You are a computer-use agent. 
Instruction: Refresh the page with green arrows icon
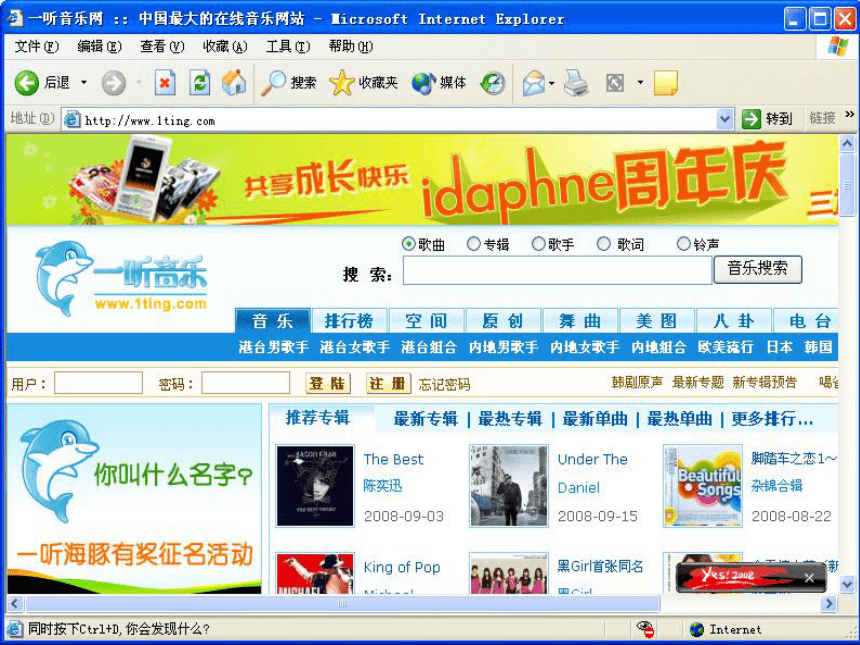coord(200,83)
